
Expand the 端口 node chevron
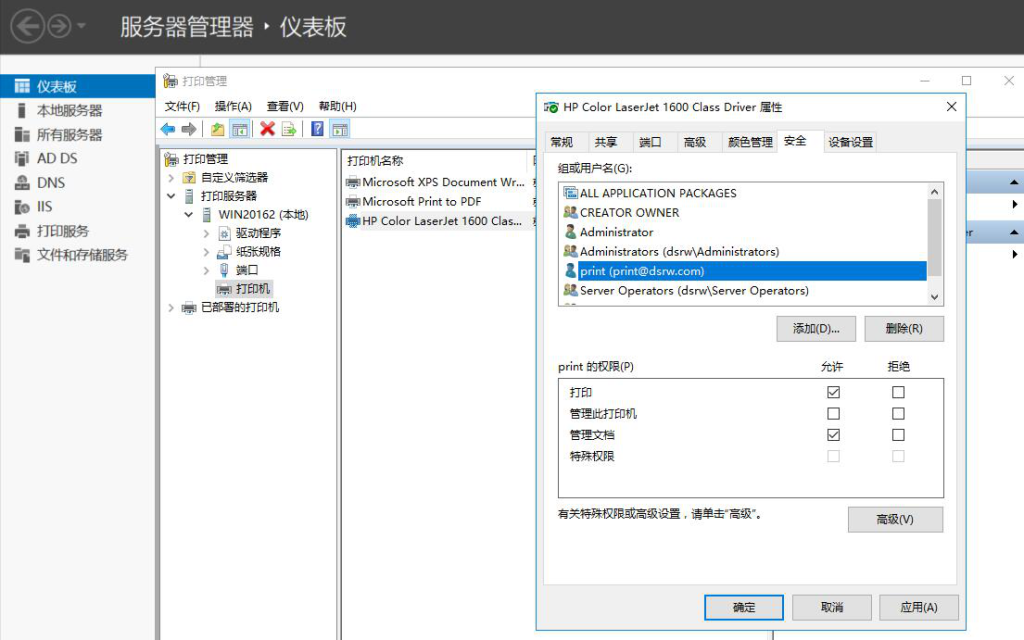[206, 270]
